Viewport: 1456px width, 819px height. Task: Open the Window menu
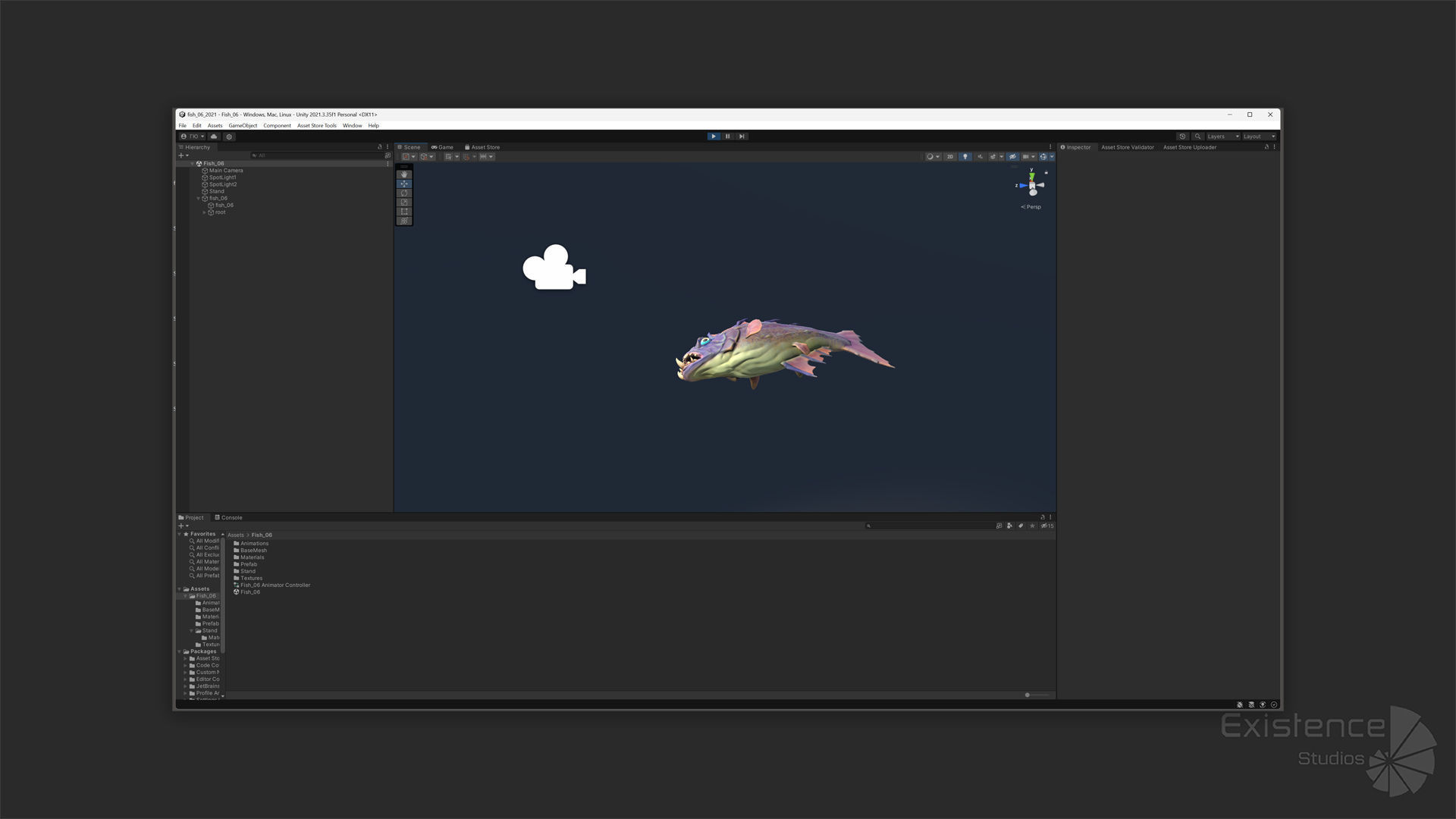coord(352,126)
